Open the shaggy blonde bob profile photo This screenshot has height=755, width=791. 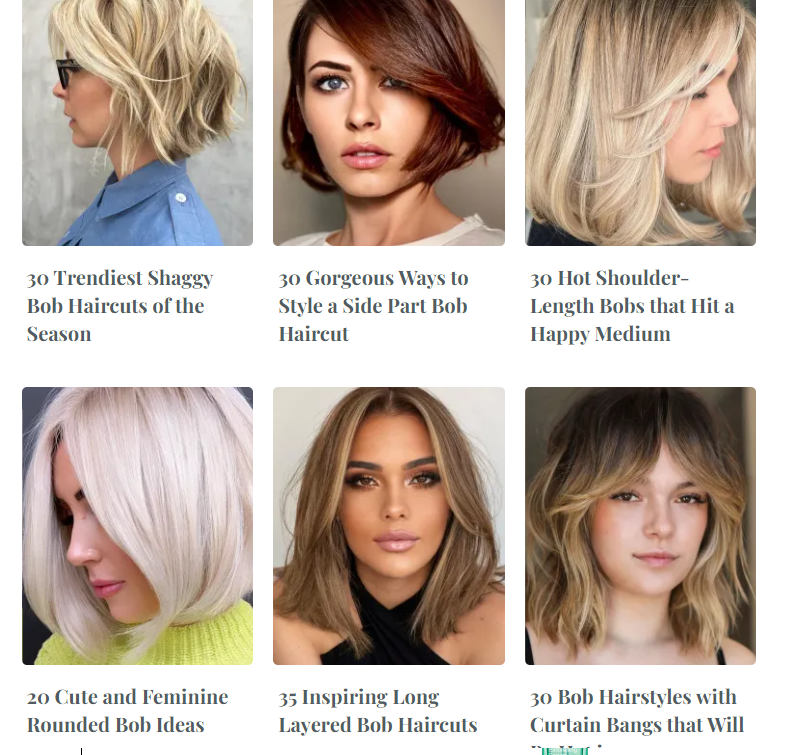137,123
